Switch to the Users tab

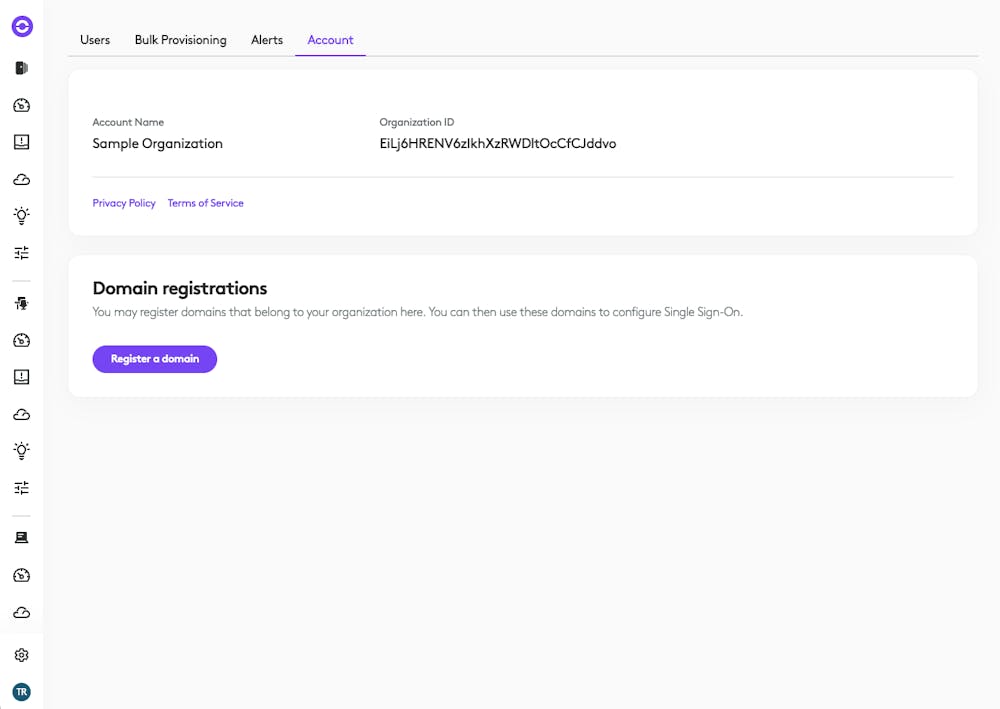tap(95, 40)
